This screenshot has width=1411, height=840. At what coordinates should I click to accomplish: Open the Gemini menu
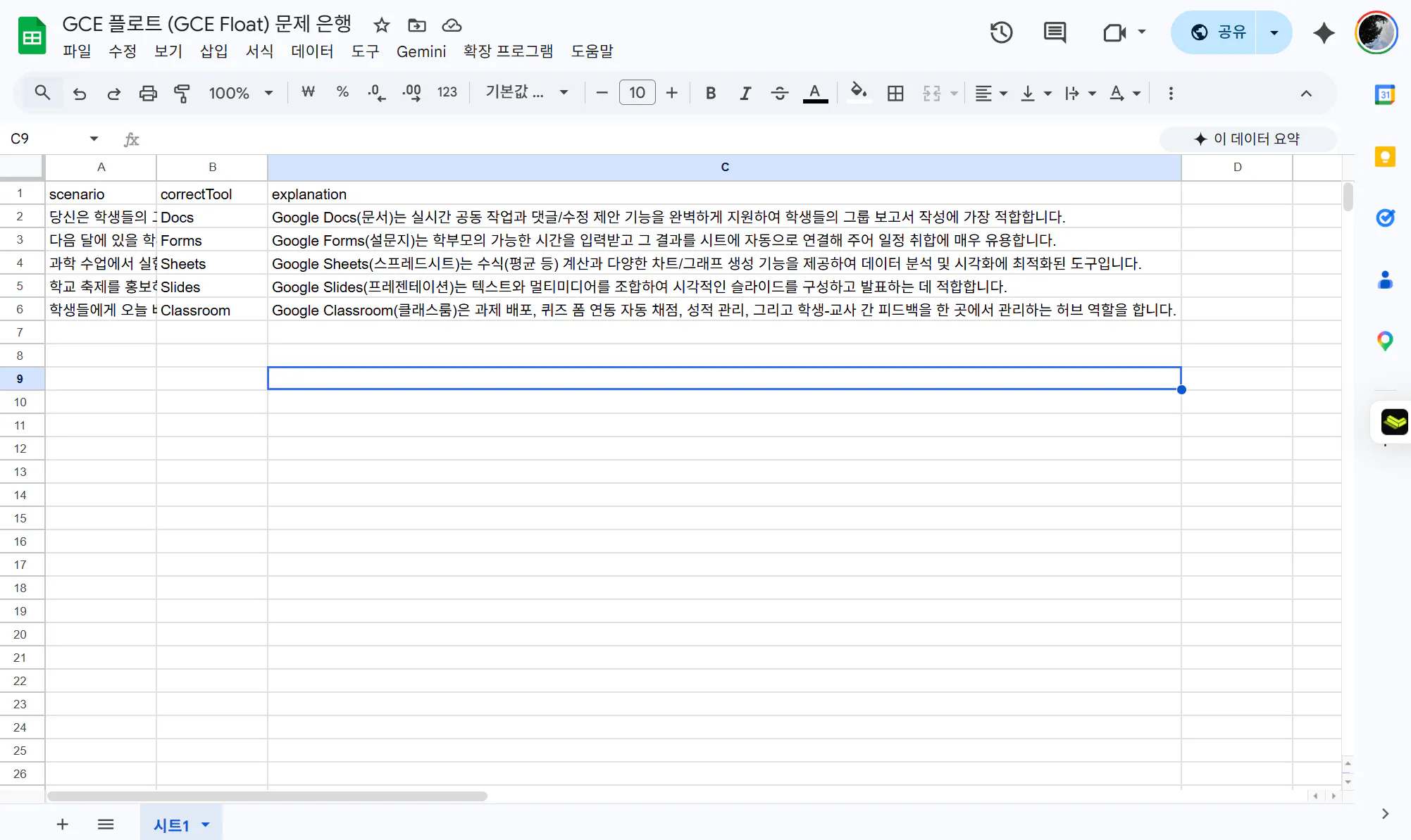pos(421,51)
